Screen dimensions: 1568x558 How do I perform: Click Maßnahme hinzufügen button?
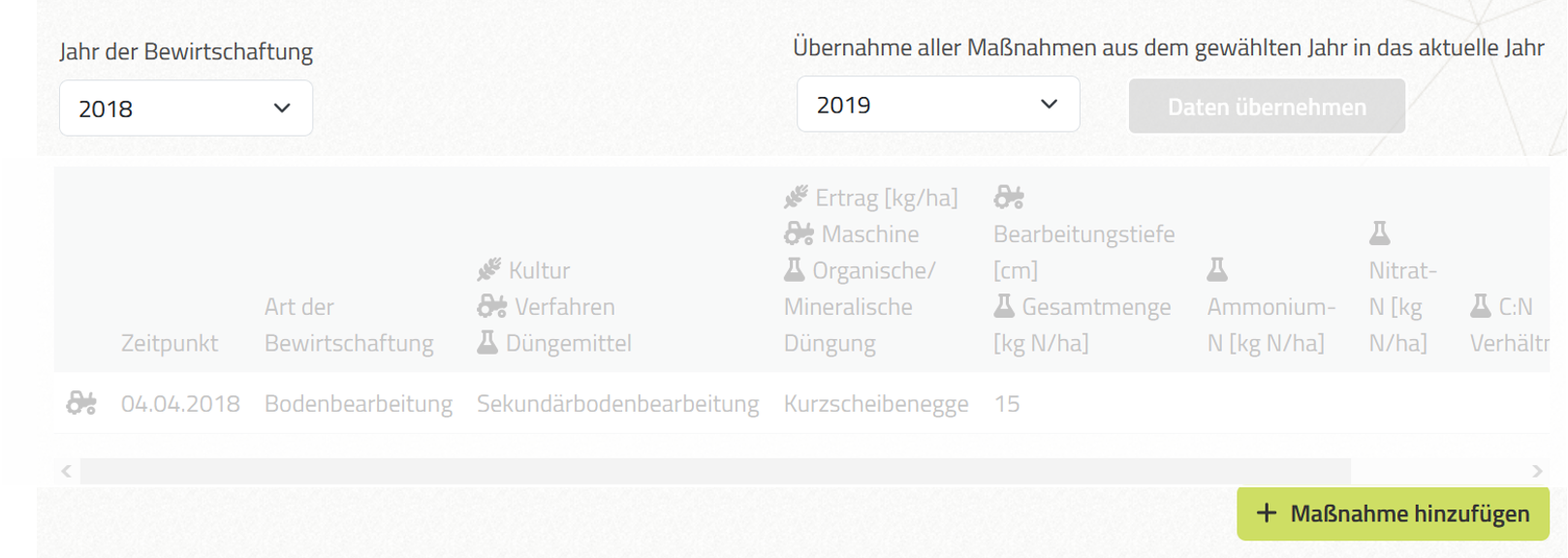coord(1393,513)
